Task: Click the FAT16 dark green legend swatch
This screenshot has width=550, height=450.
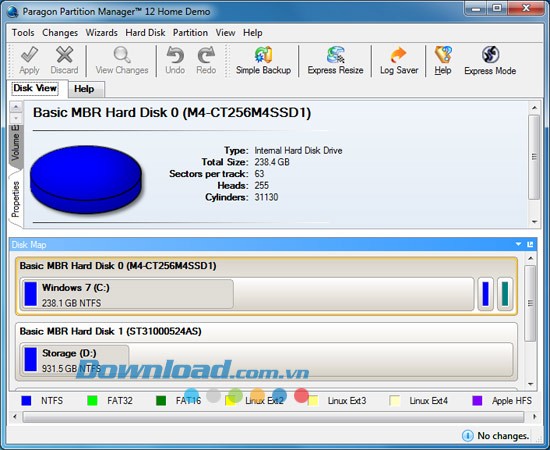Action: [161, 401]
